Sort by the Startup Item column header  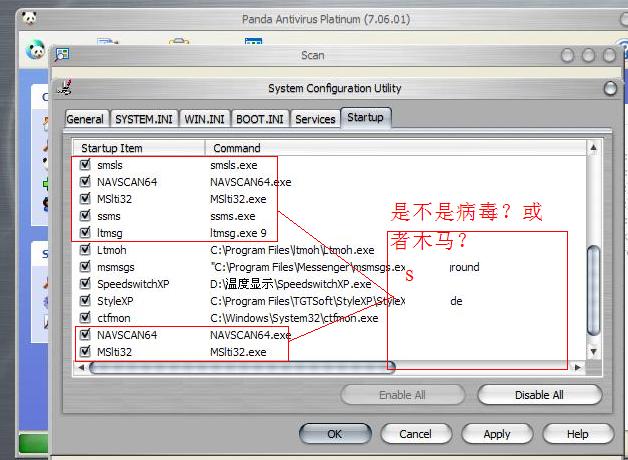tap(139, 148)
